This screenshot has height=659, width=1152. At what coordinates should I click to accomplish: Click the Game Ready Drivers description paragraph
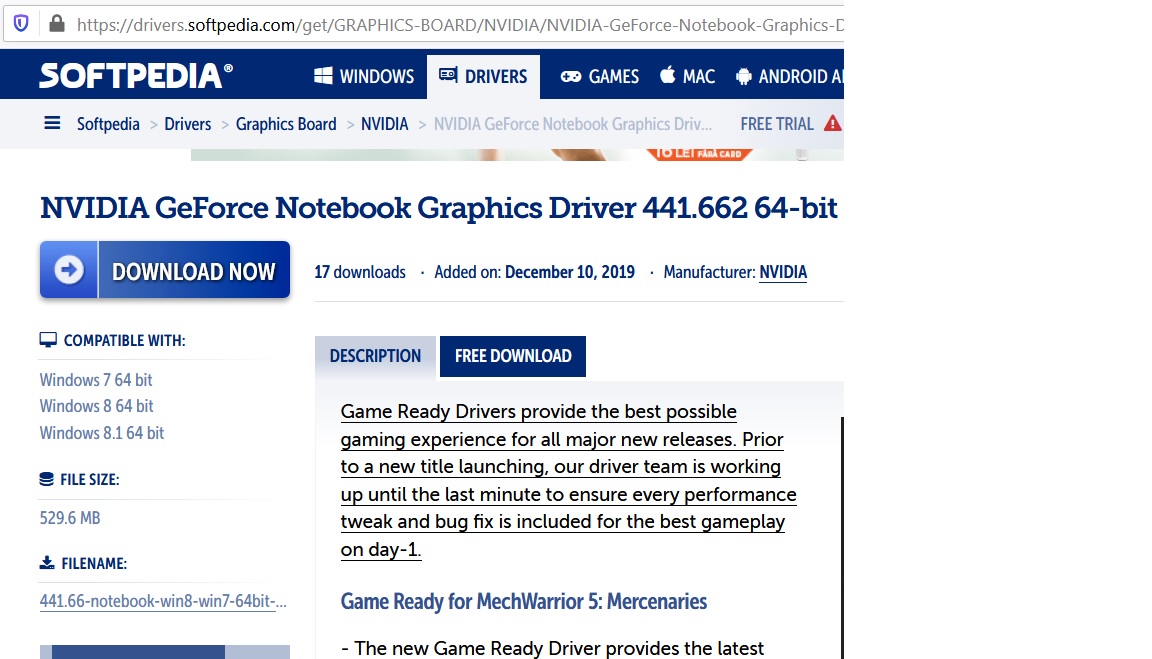point(568,480)
